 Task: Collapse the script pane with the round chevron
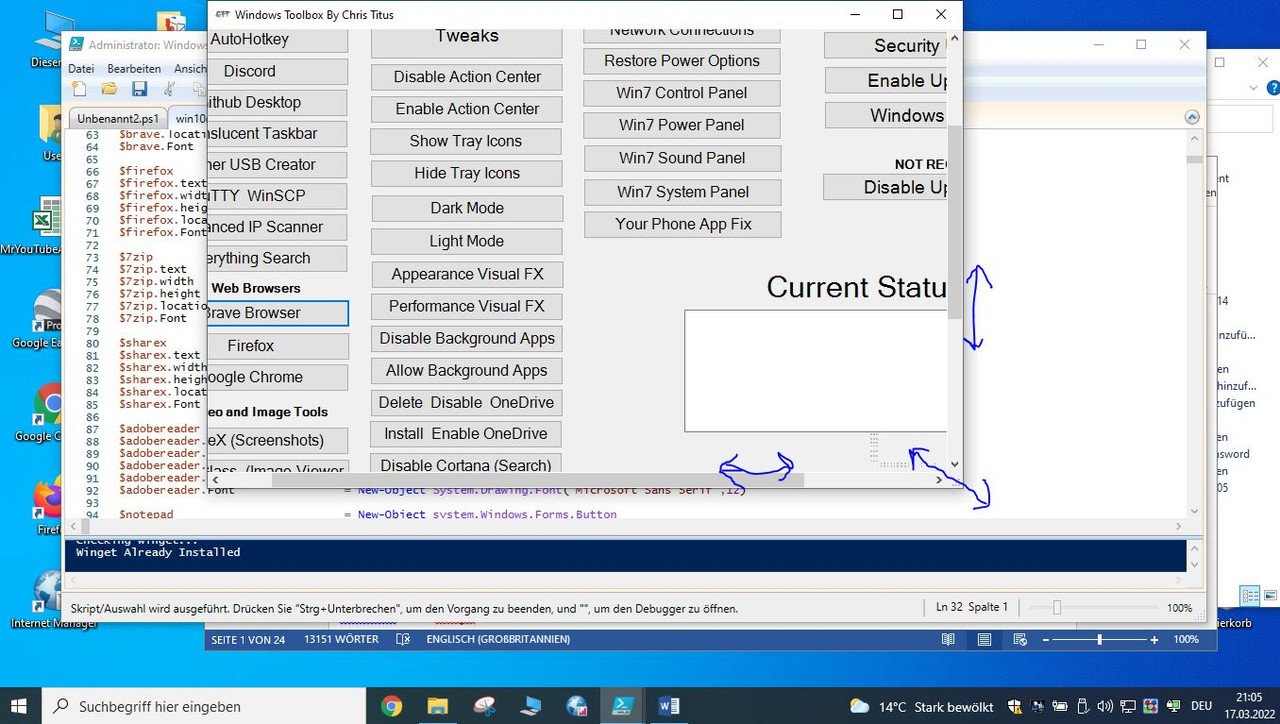click(1191, 117)
